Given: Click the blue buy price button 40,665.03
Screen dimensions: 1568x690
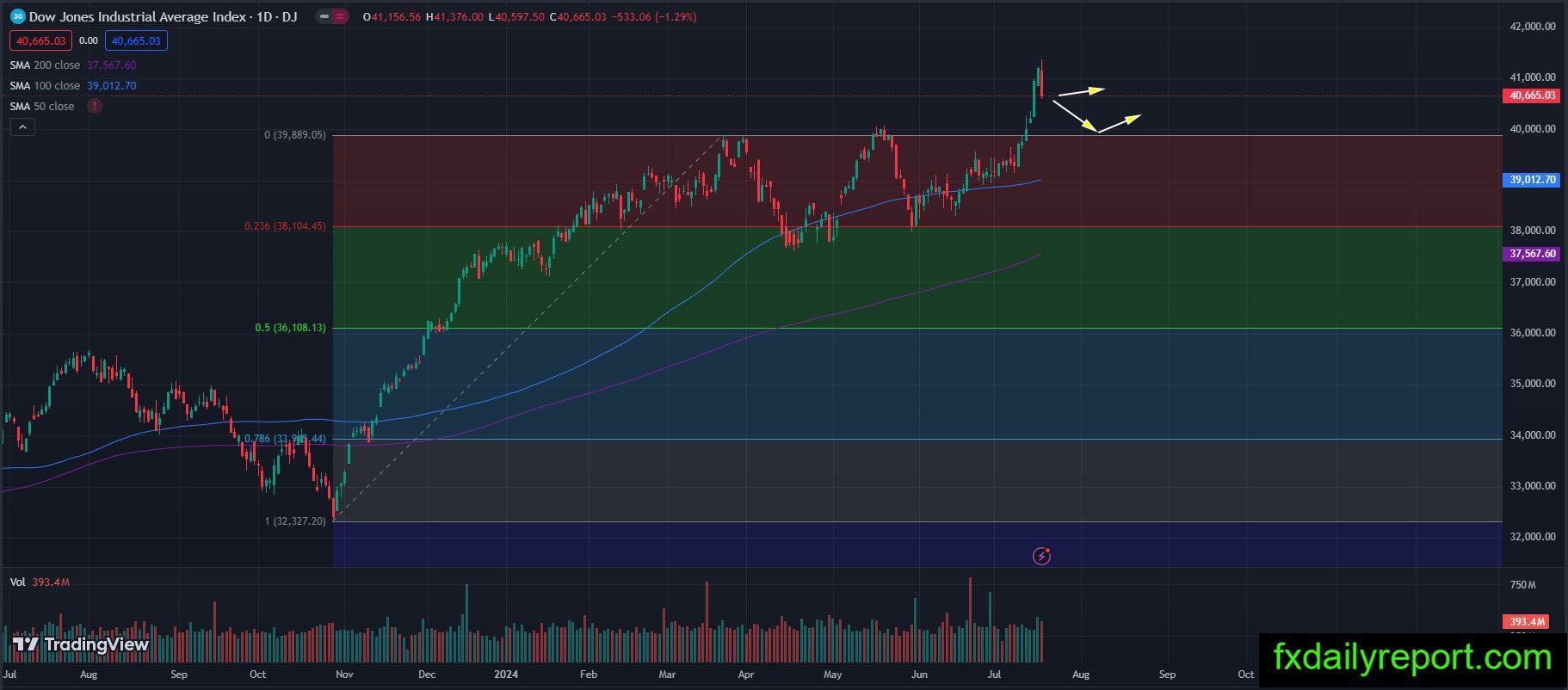Looking at the screenshot, I should pyautogui.click(x=136, y=40).
